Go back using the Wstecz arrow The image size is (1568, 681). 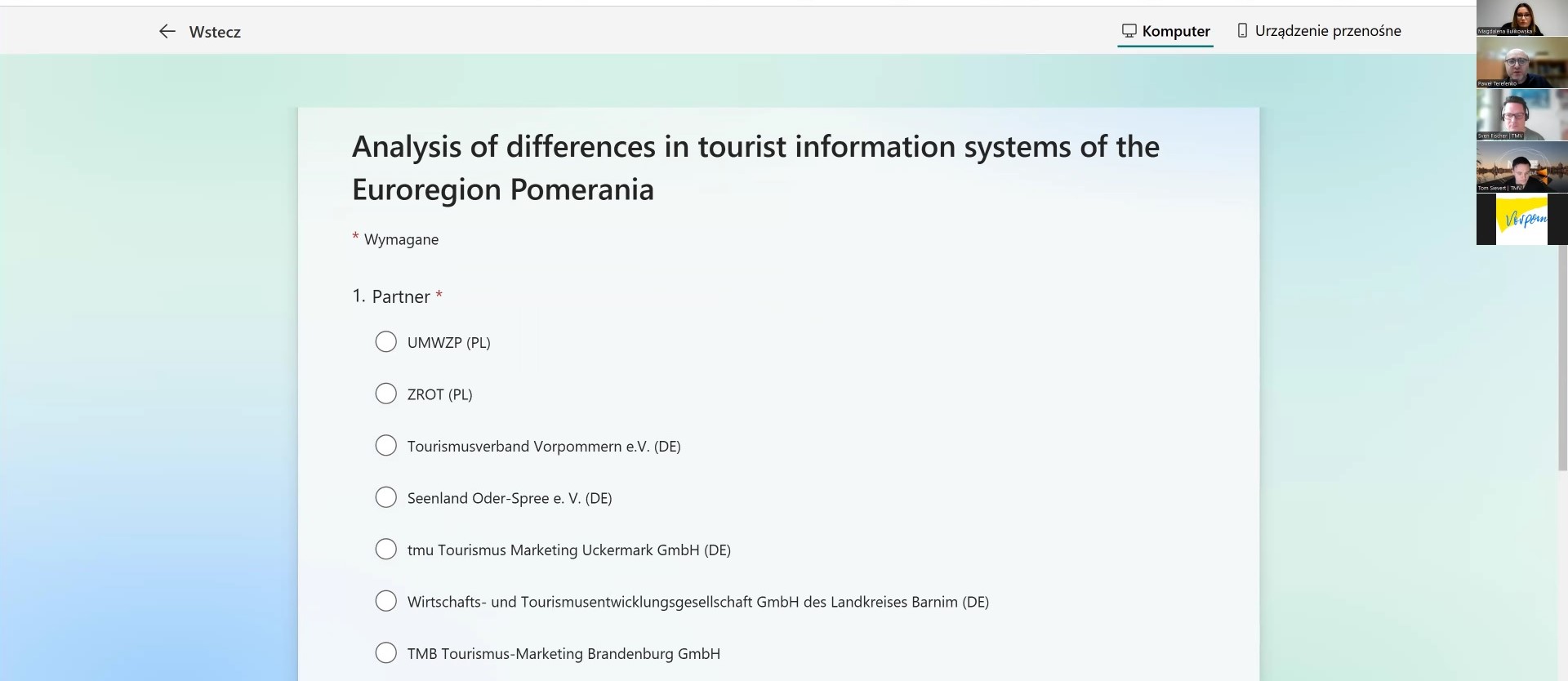[x=167, y=31]
